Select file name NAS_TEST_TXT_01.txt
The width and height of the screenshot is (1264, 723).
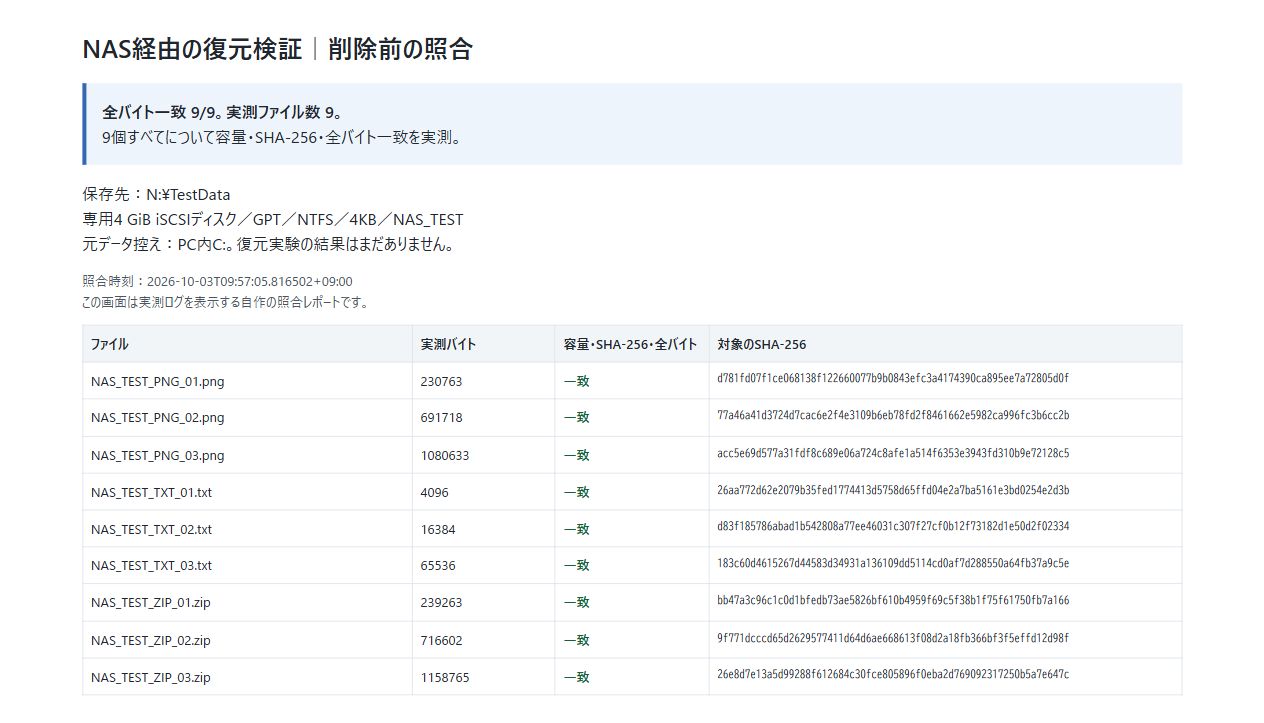[x=152, y=492]
